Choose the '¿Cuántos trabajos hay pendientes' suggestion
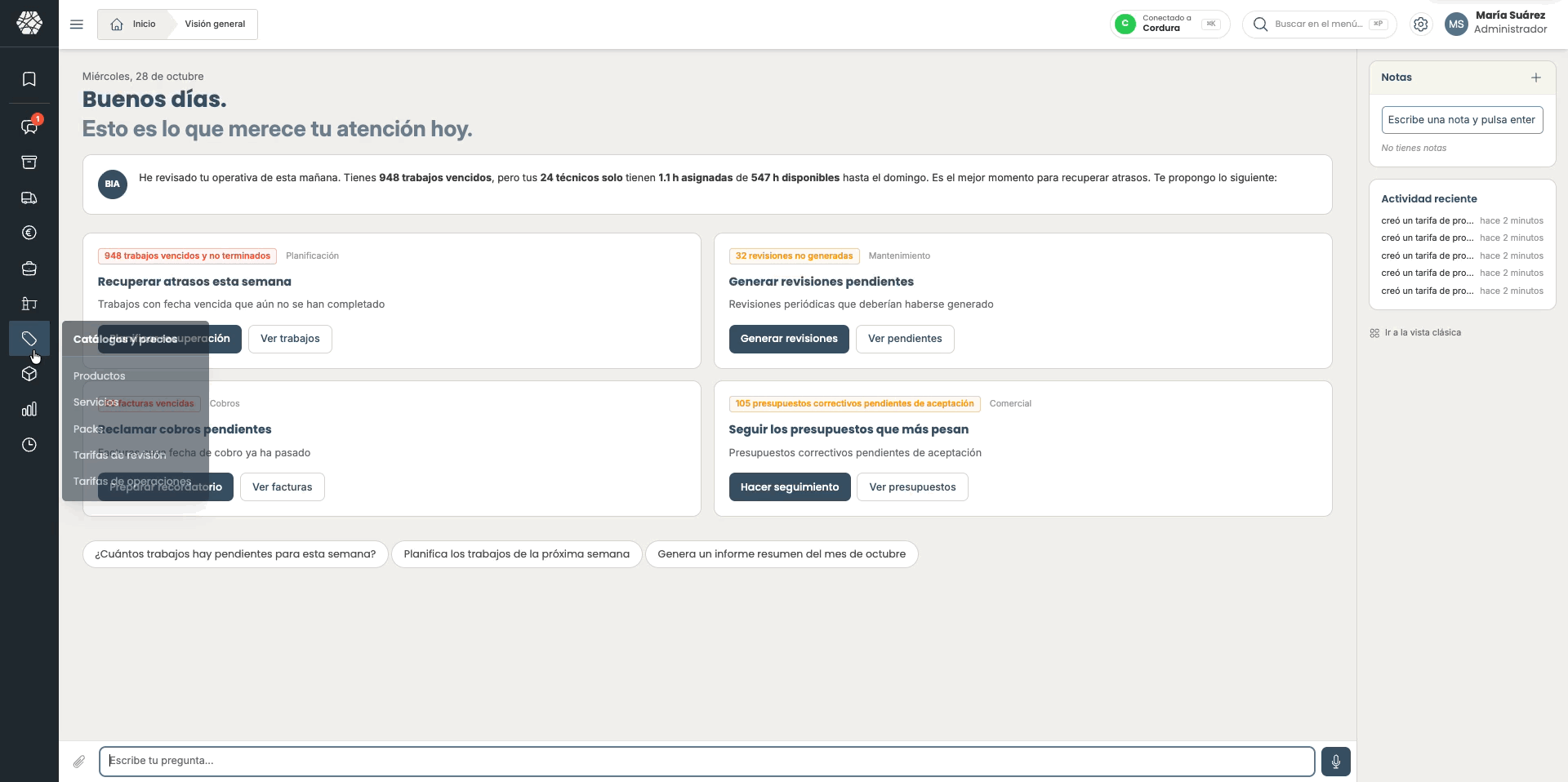The image size is (1568, 782). [235, 554]
